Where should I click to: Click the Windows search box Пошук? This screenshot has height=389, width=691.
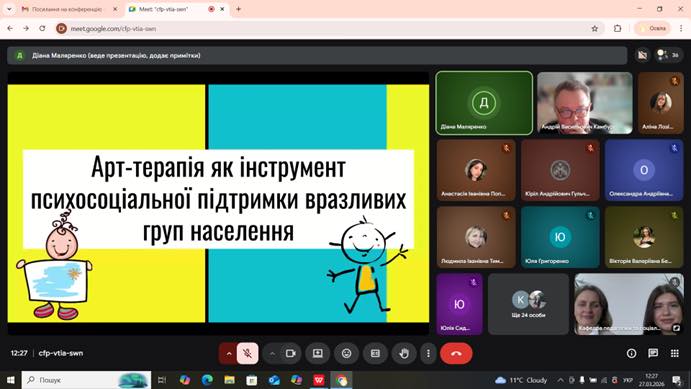pyautogui.click(x=86, y=380)
